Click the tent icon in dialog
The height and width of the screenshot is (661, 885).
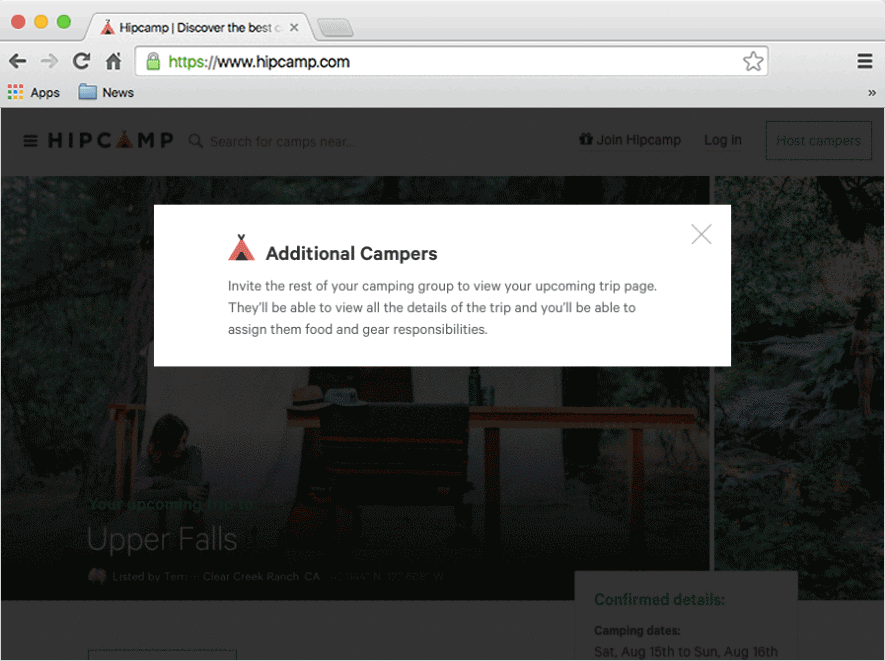tap(242, 248)
